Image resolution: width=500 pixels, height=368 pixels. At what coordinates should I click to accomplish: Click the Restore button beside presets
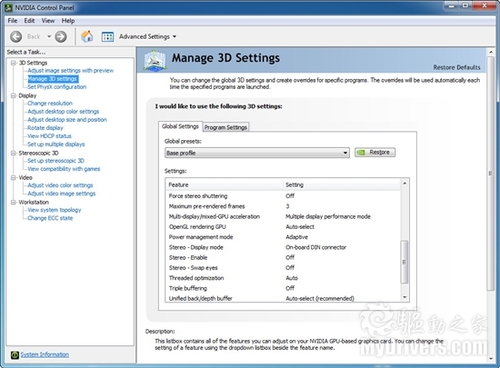(x=375, y=152)
